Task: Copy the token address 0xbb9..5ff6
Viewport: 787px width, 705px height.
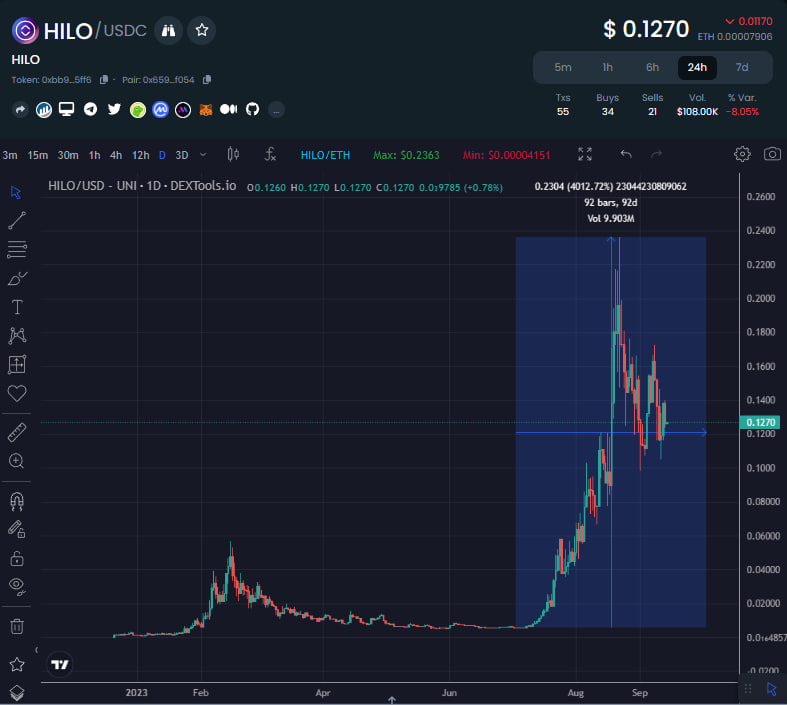Action: (104, 80)
